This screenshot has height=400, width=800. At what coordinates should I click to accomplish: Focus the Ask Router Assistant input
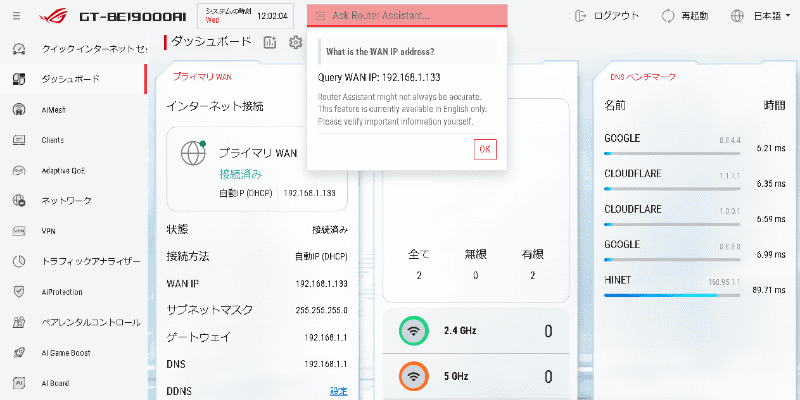407,16
